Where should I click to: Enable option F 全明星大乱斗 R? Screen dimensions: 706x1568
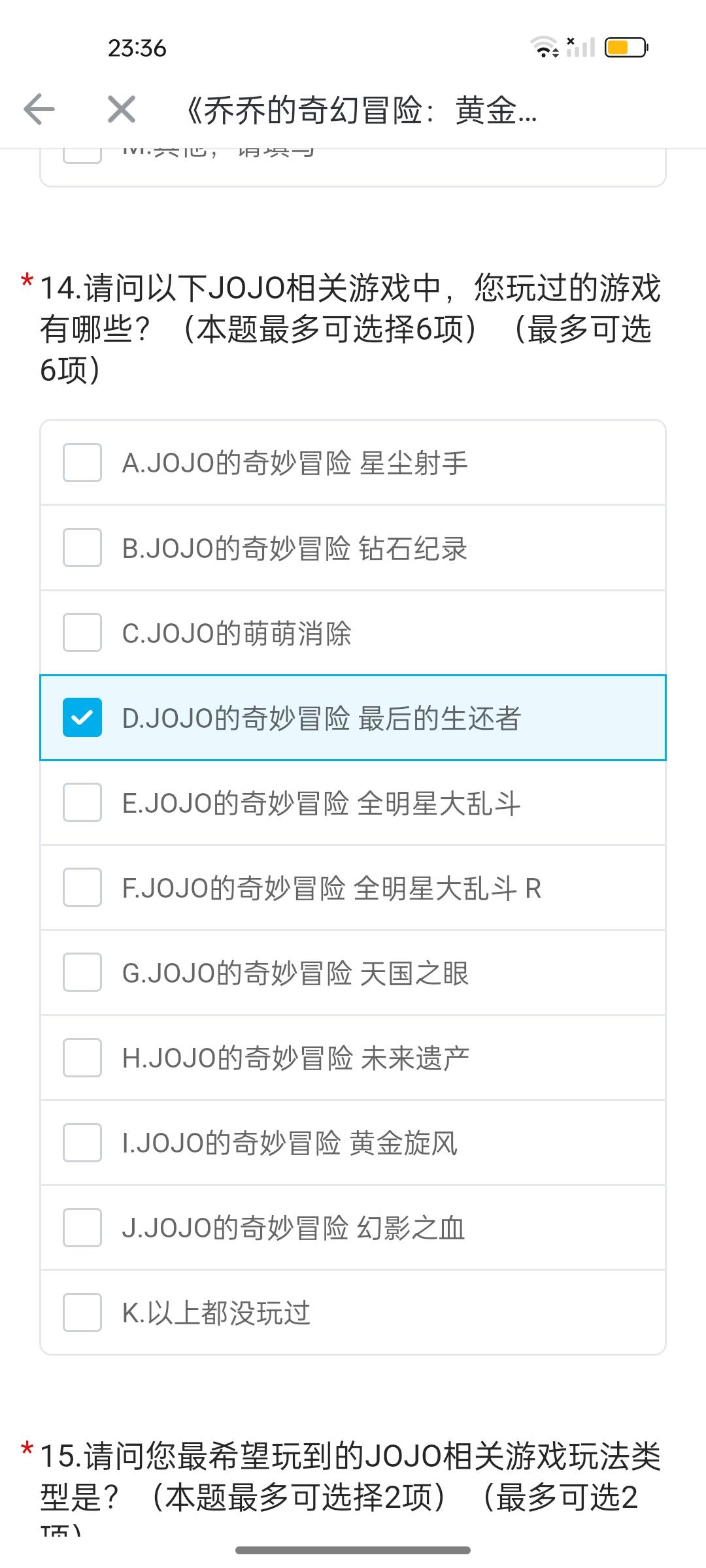[x=82, y=887]
